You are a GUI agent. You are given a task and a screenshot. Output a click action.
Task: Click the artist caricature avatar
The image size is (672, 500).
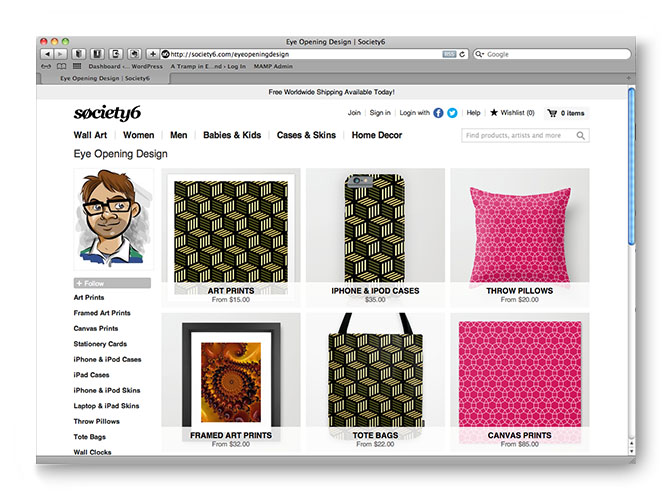point(114,219)
